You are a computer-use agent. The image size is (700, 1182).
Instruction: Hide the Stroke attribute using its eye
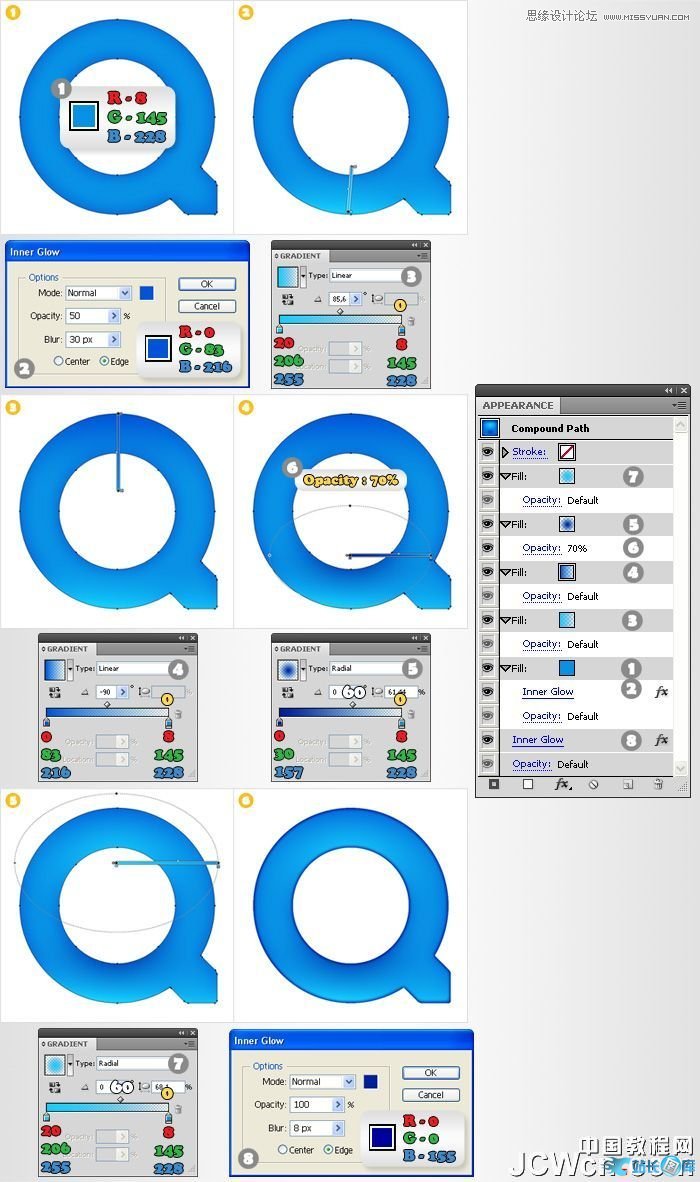(488, 452)
